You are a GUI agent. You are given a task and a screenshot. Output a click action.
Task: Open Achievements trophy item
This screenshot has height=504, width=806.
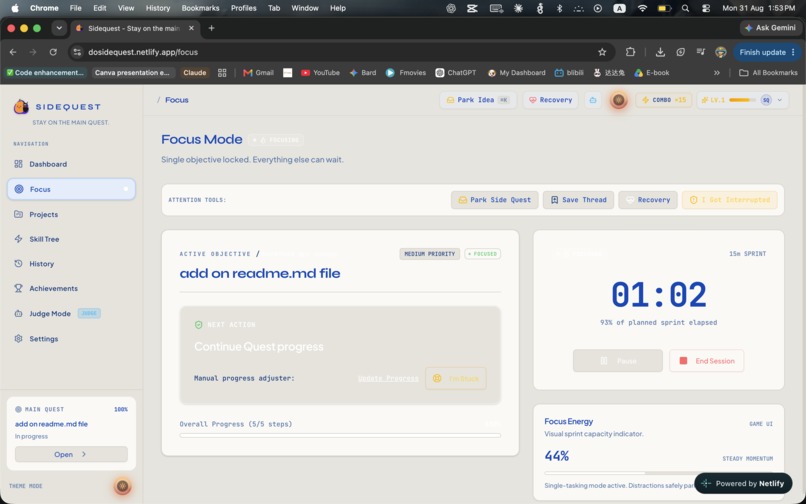coord(71,289)
